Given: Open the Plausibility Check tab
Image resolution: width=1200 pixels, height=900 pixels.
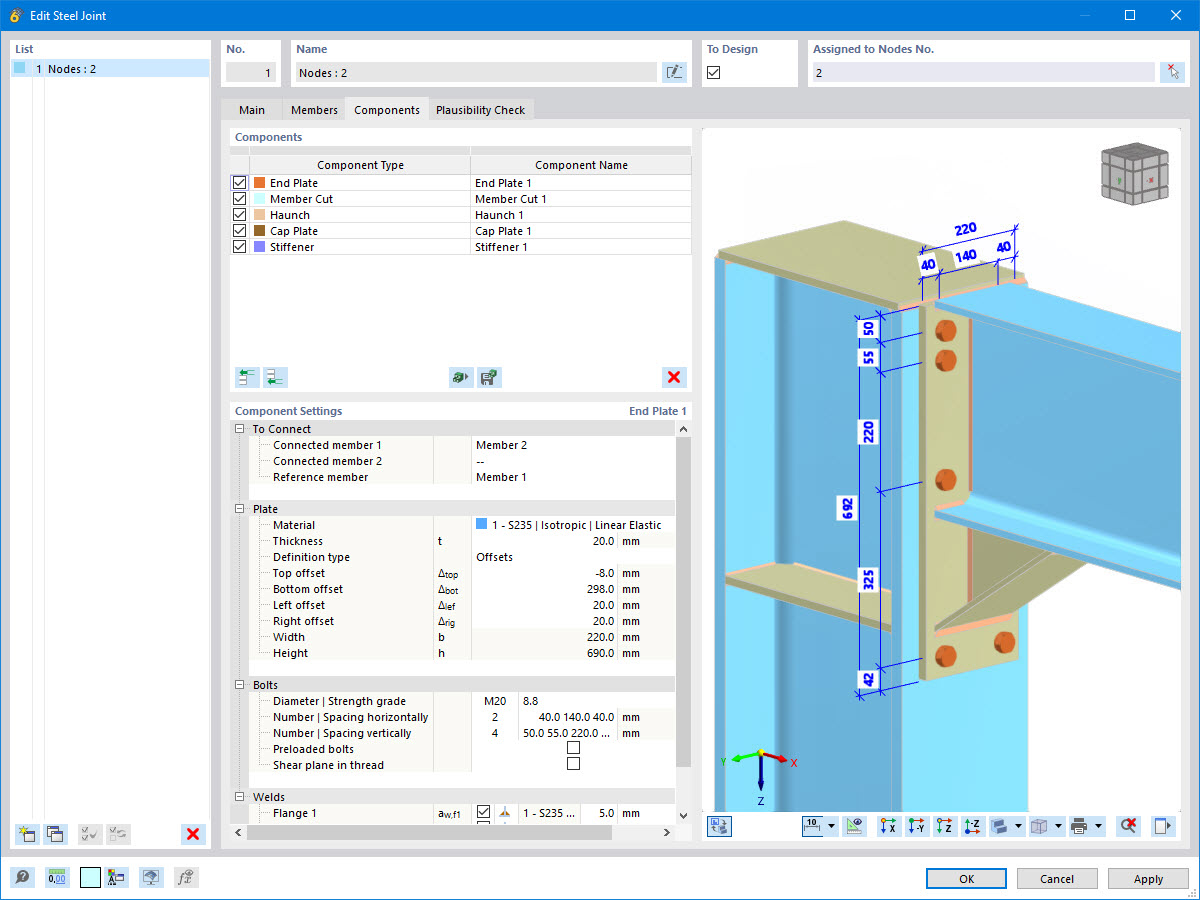Looking at the screenshot, I should (480, 110).
